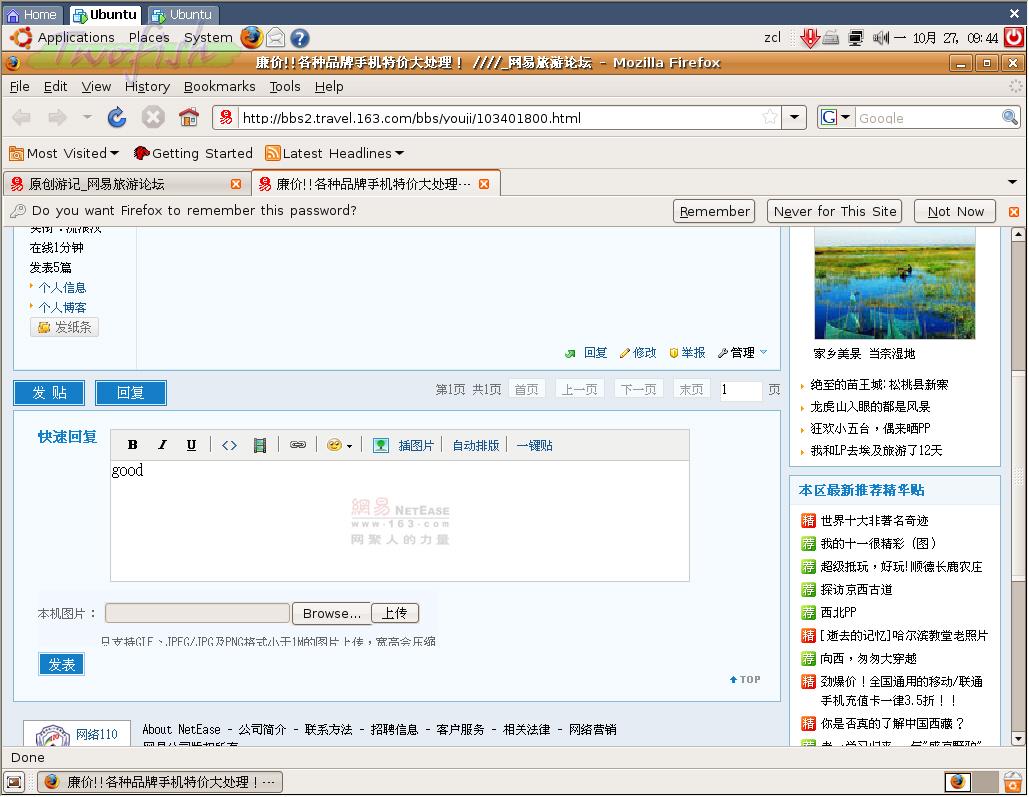This screenshot has width=1029, height=797.
Task: Expand the Latest Headlines feed dropdown
Action: (x=399, y=153)
